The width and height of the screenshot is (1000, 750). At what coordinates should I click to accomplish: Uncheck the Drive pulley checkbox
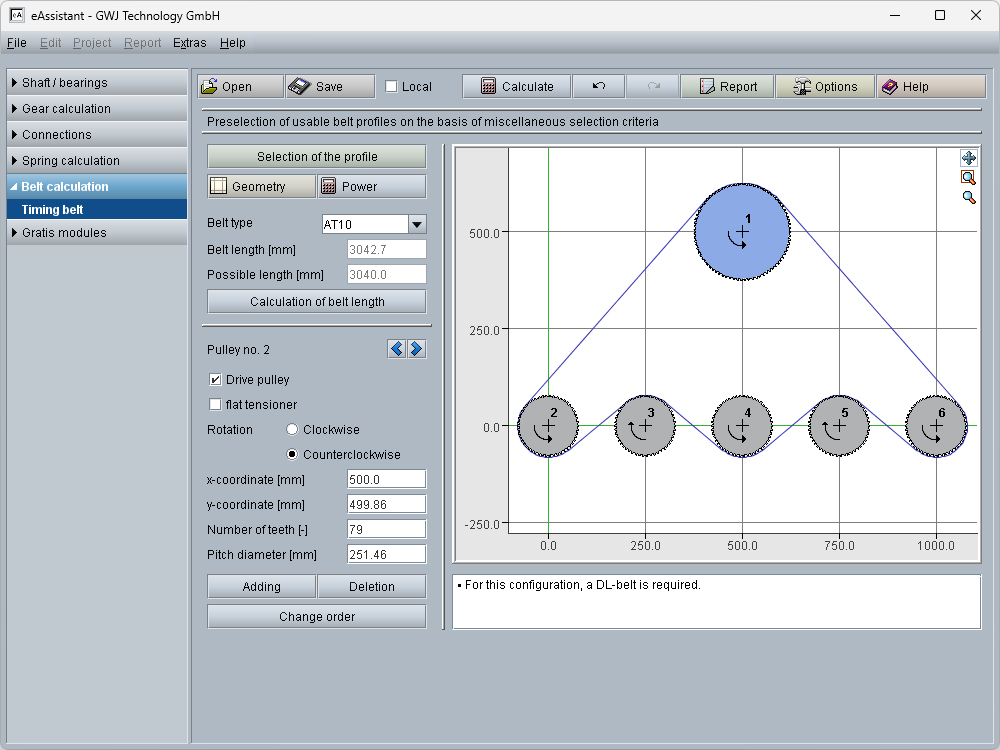coord(215,380)
